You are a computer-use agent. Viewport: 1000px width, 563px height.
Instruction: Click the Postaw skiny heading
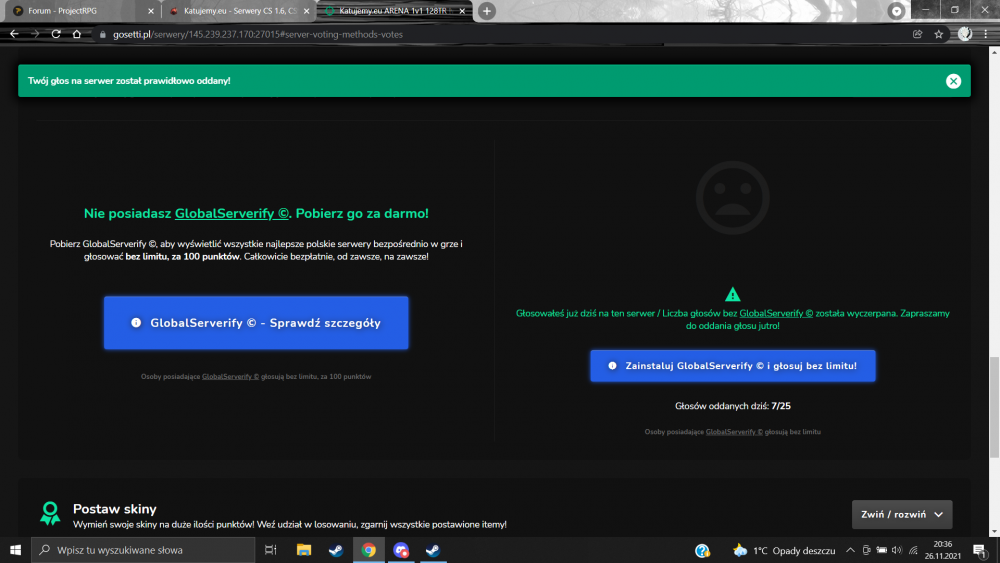115,509
